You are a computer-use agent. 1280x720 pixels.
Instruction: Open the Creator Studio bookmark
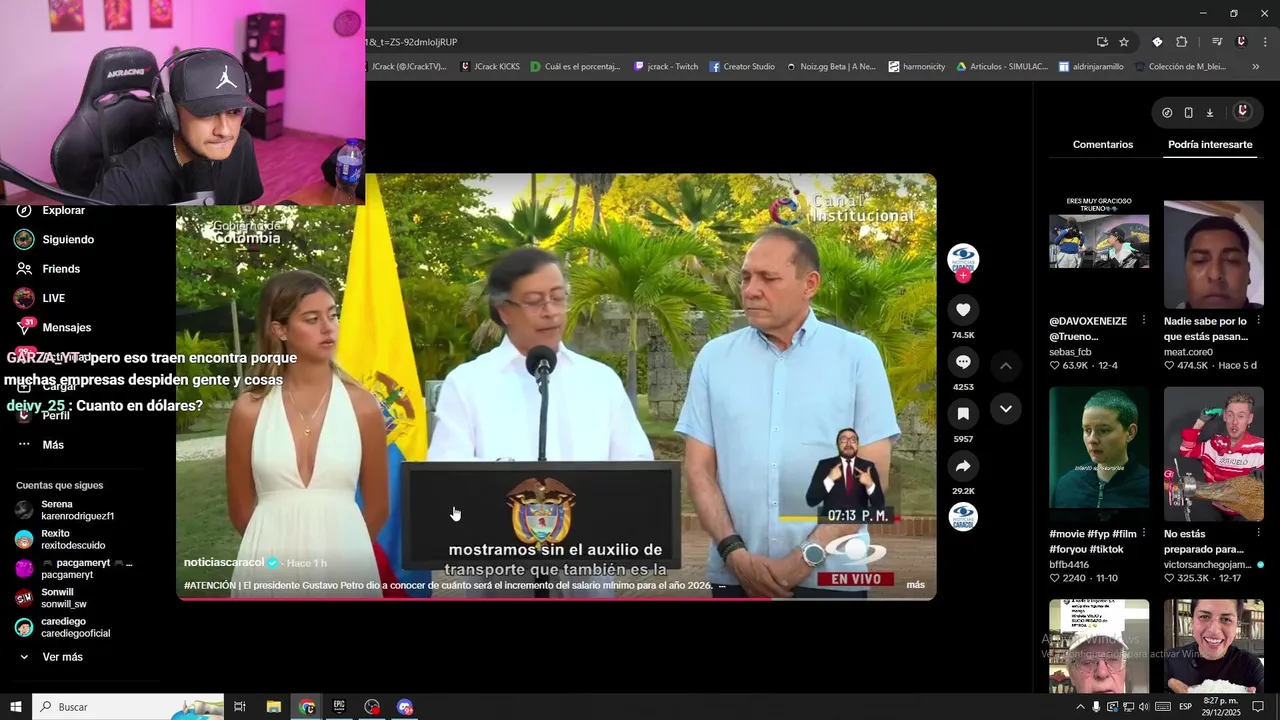742,67
